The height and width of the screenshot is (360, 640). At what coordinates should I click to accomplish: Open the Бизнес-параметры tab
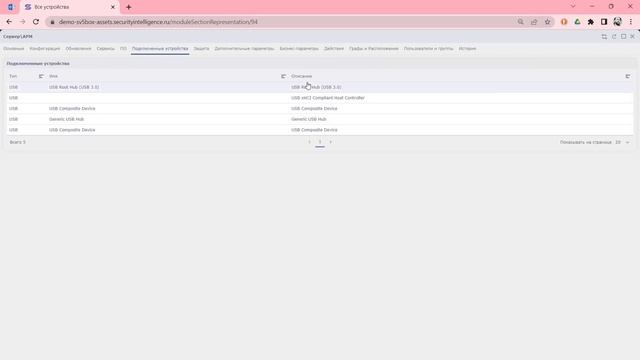tap(299, 49)
